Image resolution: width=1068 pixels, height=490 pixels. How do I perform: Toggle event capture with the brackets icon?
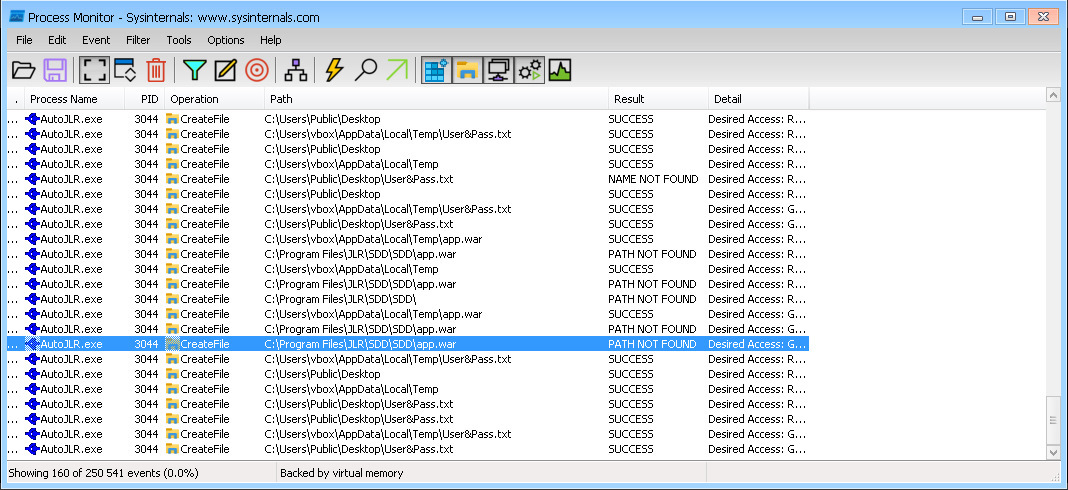click(94, 70)
